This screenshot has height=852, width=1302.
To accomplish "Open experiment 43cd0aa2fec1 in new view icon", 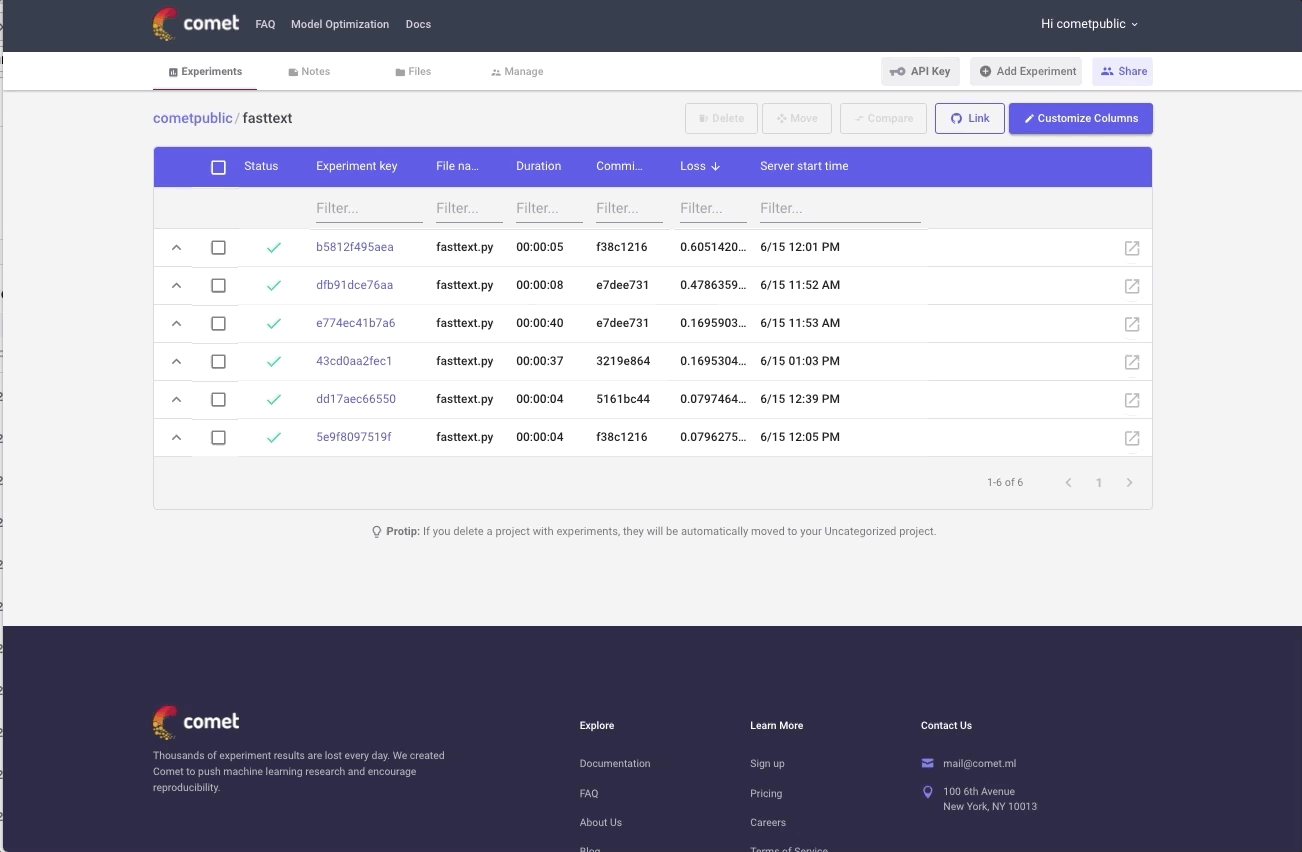I will pyautogui.click(x=1132, y=362).
